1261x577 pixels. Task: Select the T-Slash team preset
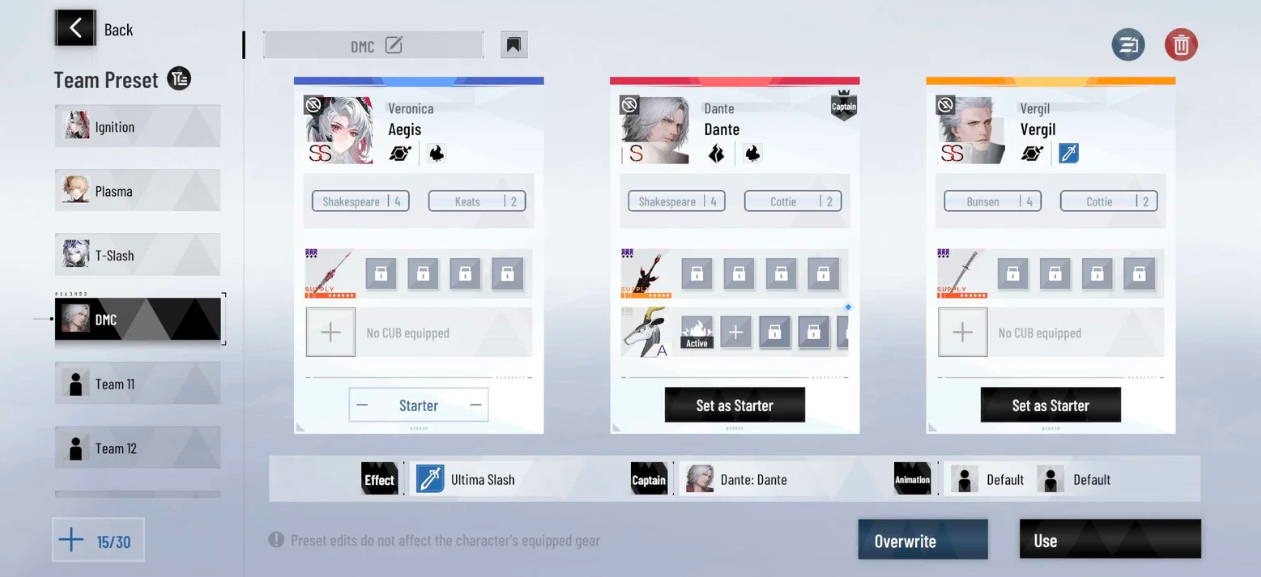pyautogui.click(x=138, y=255)
